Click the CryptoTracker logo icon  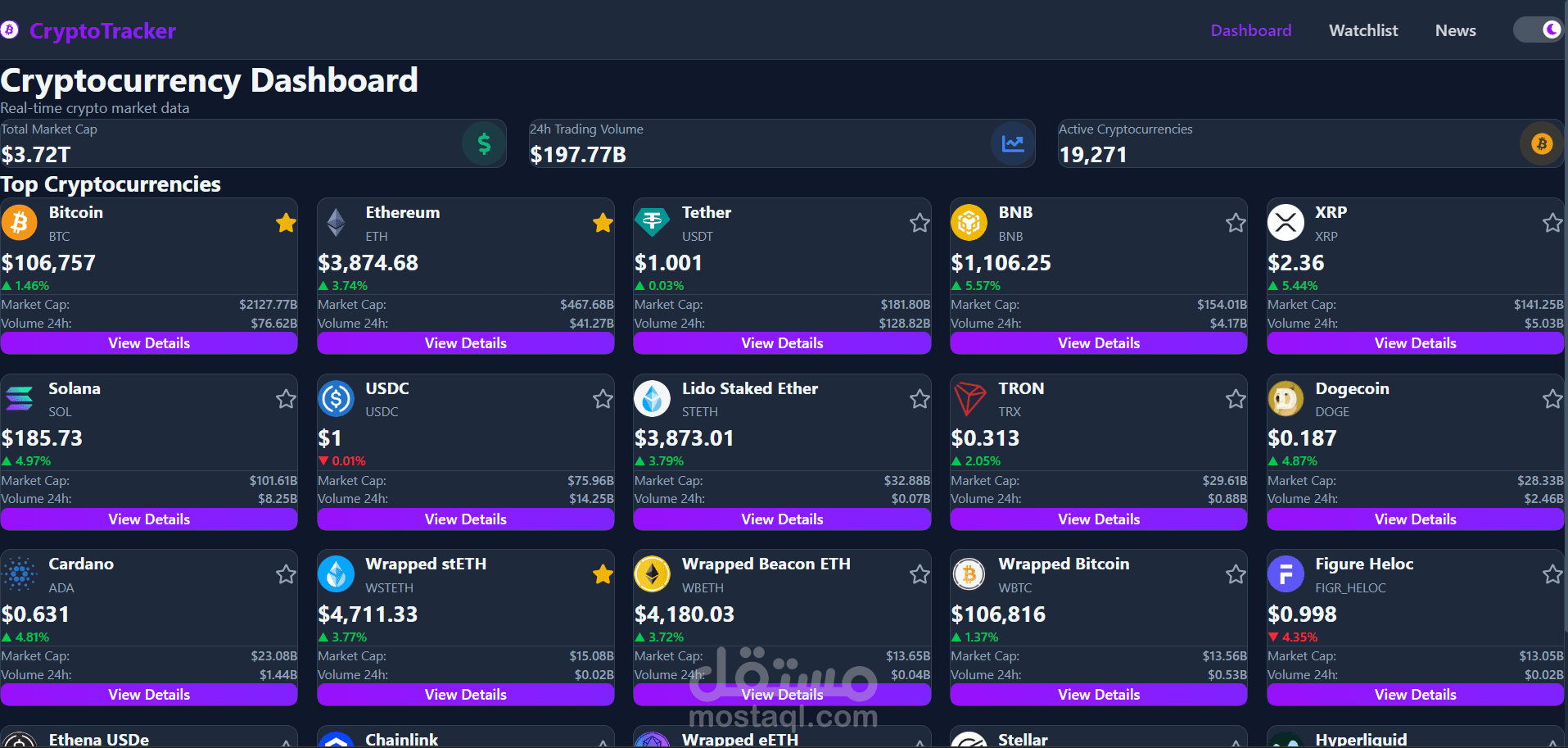click(9, 30)
